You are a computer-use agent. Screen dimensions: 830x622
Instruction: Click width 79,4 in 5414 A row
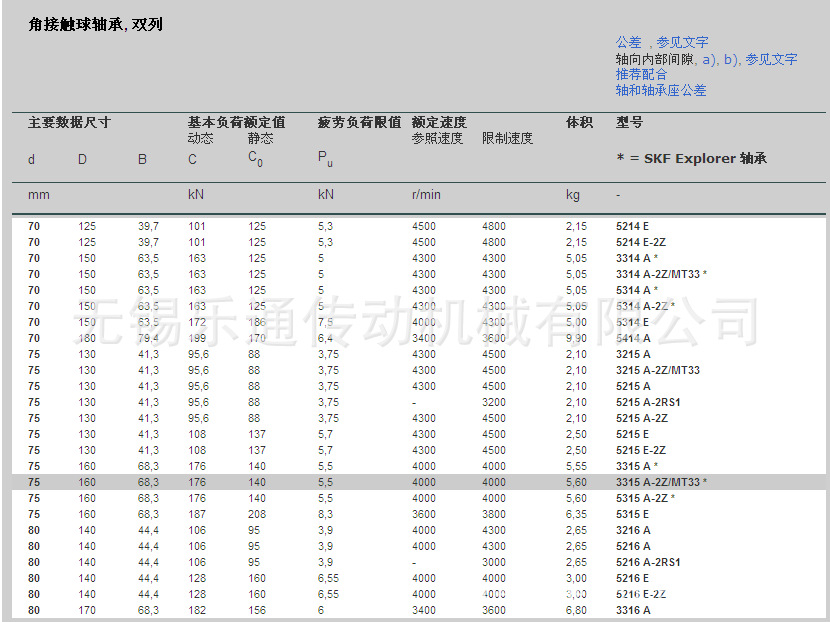(148, 338)
